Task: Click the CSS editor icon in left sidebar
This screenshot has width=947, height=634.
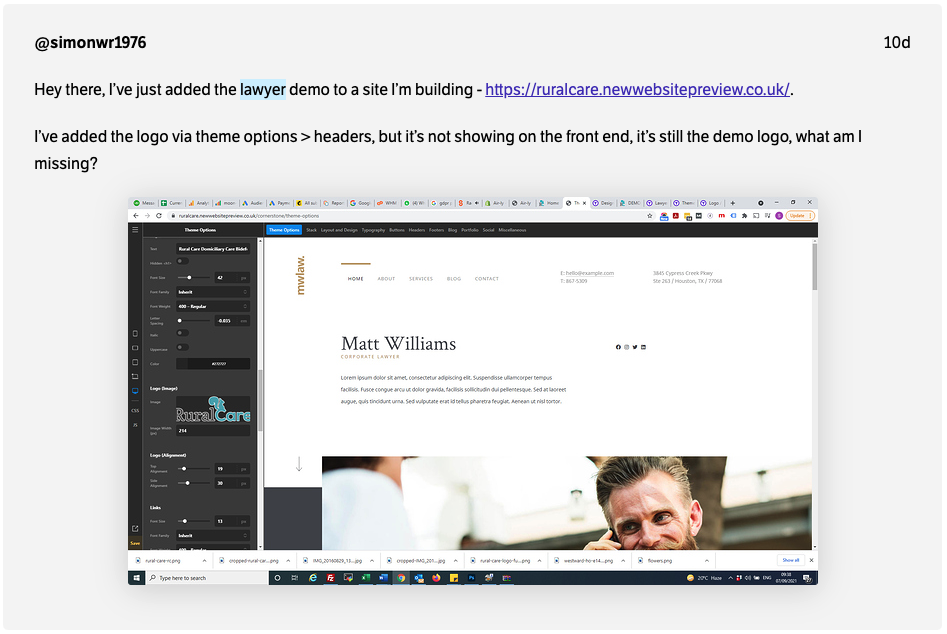Action: click(135, 410)
